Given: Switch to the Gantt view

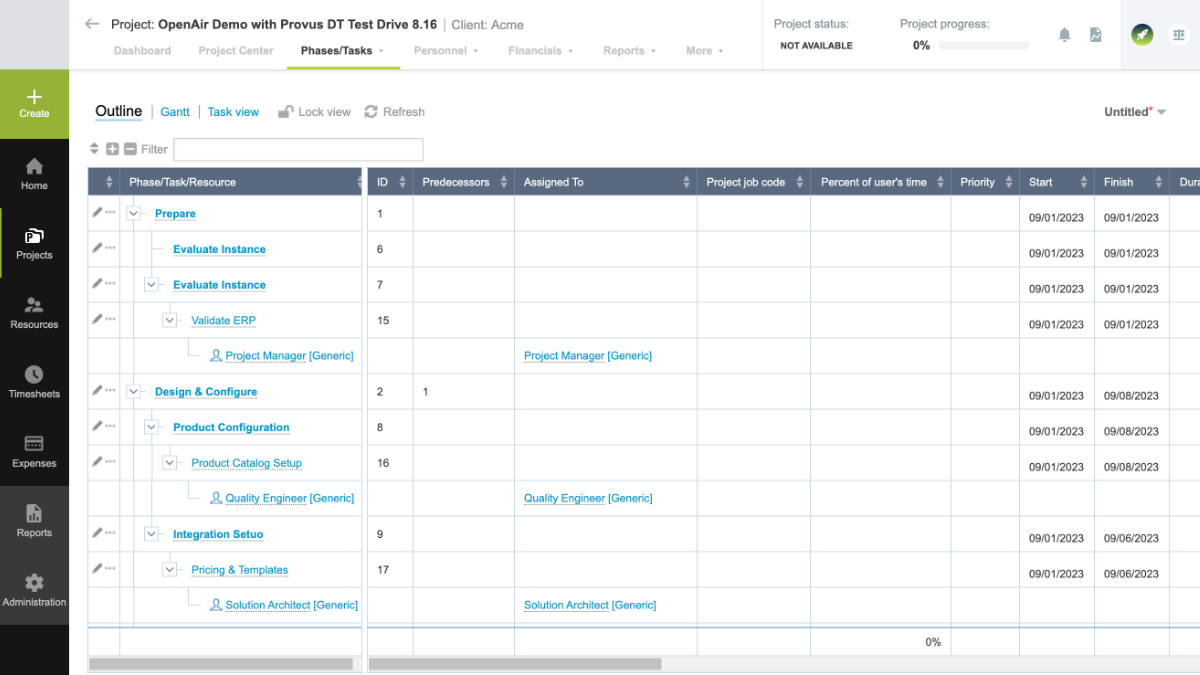Looking at the screenshot, I should pos(175,112).
